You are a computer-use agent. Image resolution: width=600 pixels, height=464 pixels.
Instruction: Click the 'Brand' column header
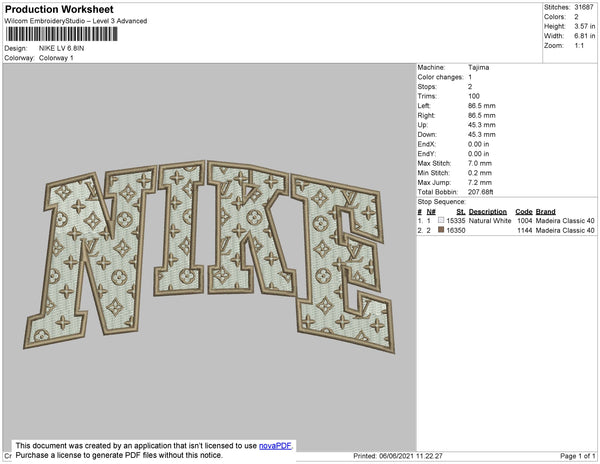pyautogui.click(x=546, y=212)
